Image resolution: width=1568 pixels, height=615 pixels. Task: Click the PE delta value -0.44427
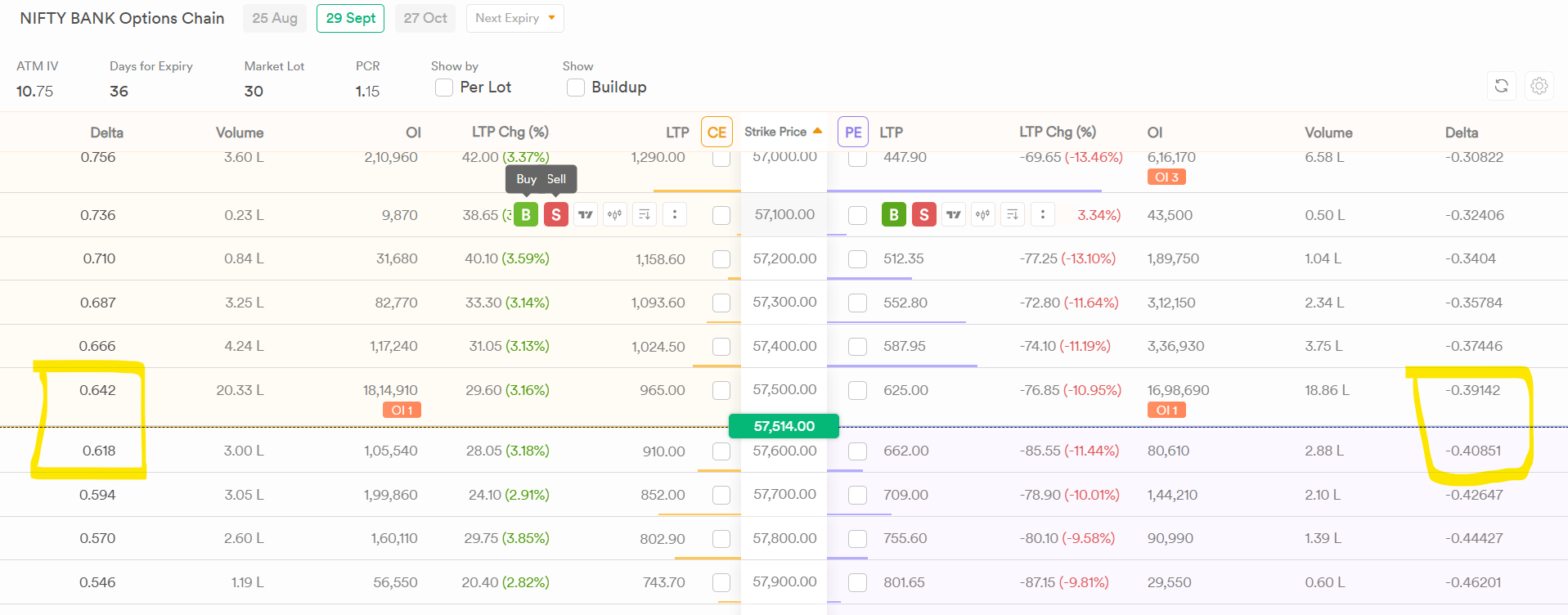tap(1474, 538)
